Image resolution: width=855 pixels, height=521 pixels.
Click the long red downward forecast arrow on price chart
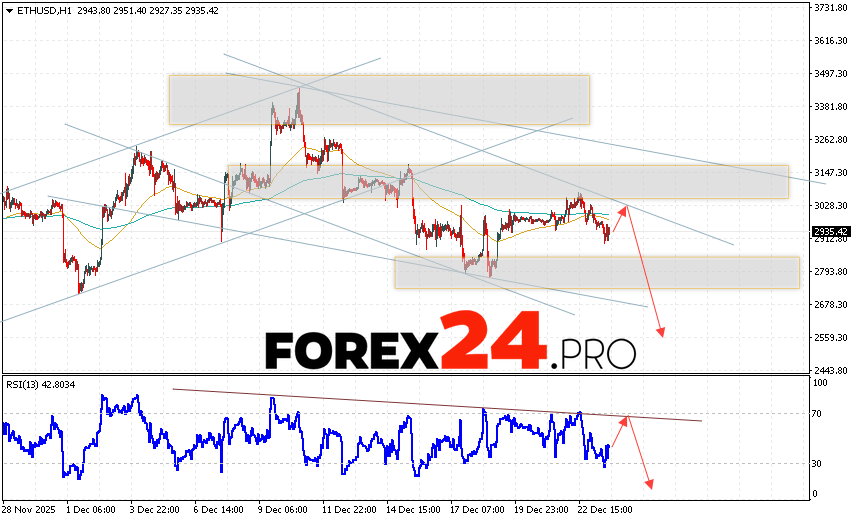(644, 272)
